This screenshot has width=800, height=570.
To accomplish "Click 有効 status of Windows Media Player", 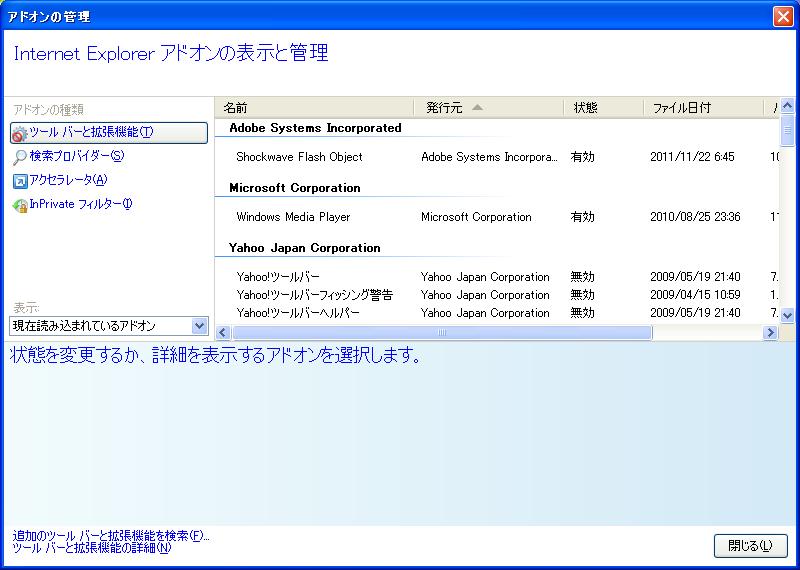I will tap(582, 217).
